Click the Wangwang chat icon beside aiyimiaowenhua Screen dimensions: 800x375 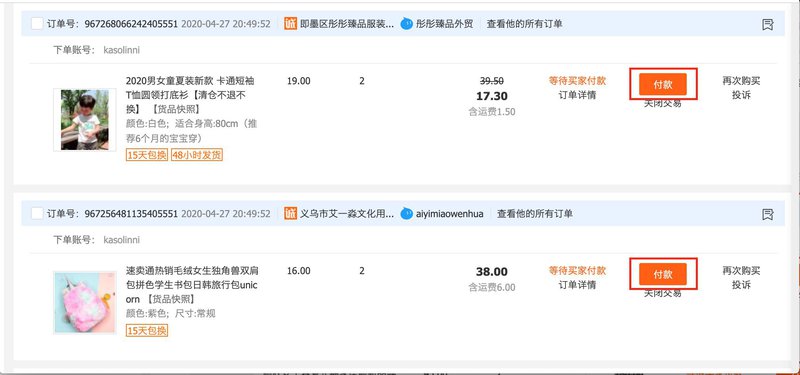click(406, 213)
